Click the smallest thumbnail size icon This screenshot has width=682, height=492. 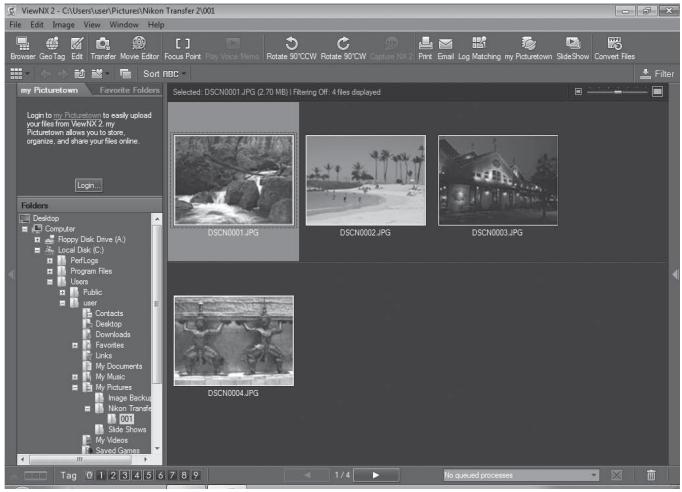coord(578,92)
